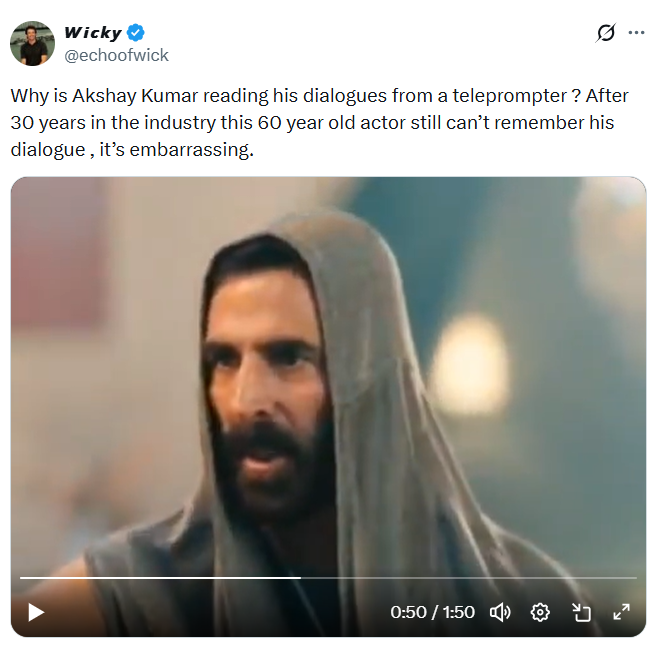Viewport: 658px width, 646px height.
Task: Click the blue verified badge
Action: coord(135,34)
